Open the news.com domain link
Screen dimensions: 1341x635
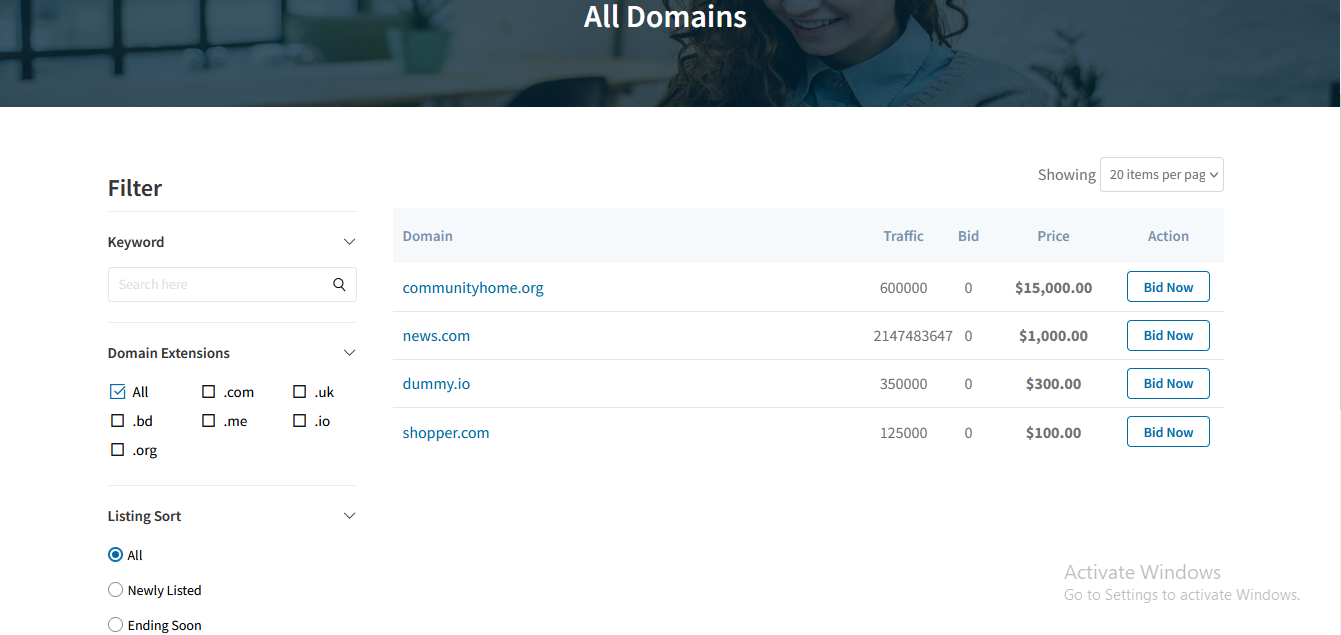(436, 336)
